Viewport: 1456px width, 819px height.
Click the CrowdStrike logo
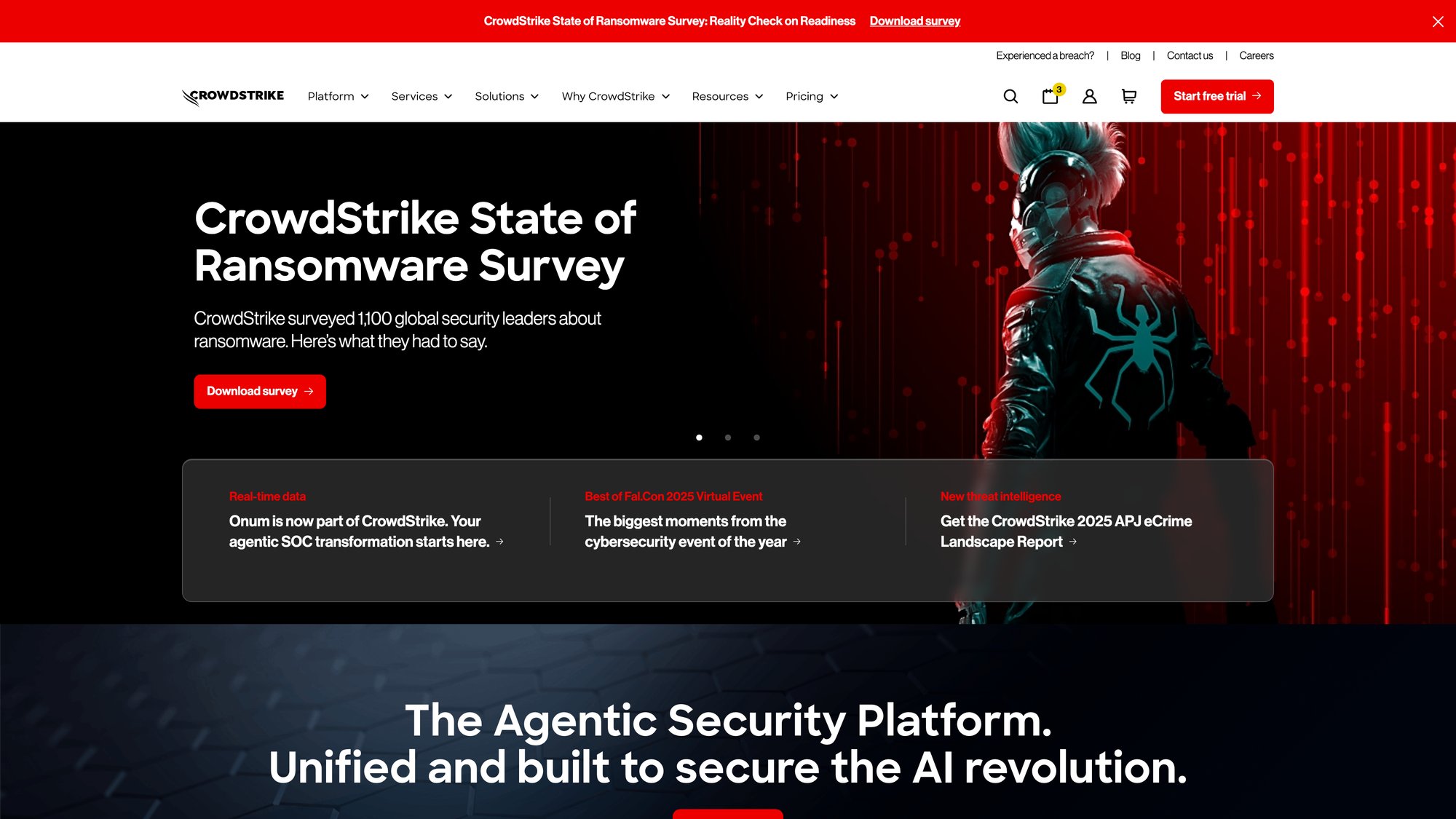232,95
